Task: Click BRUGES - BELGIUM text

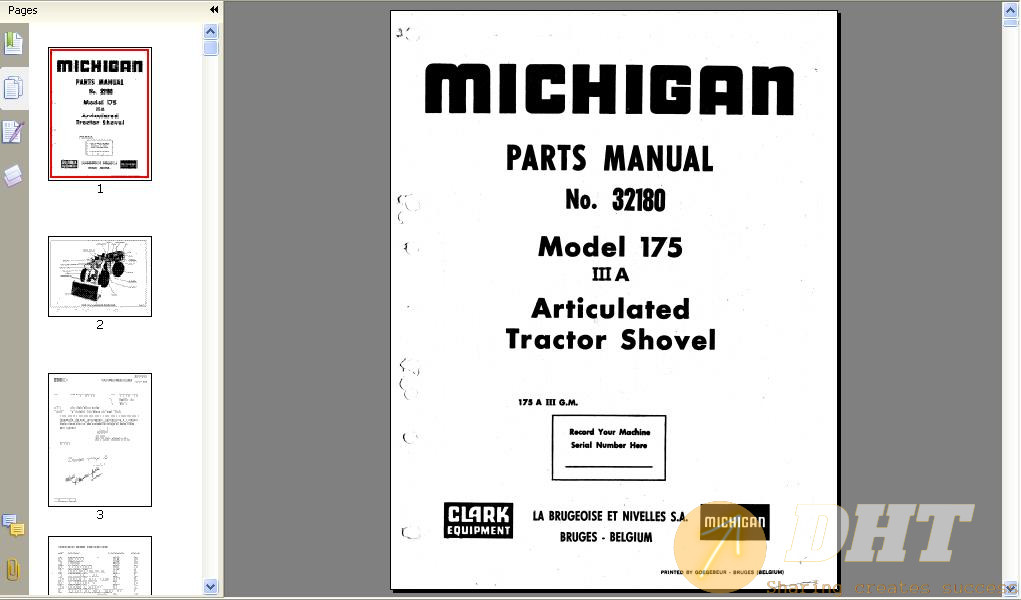Action: click(x=606, y=537)
